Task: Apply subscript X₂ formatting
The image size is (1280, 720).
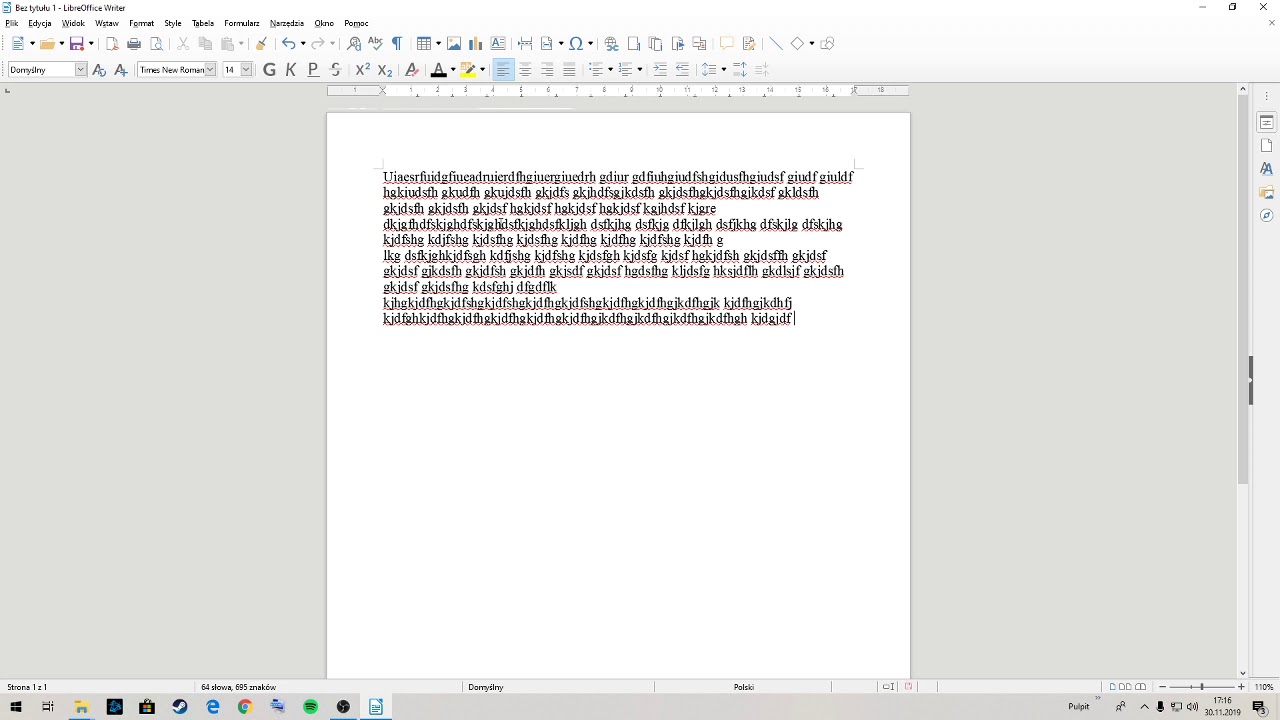Action: [x=385, y=70]
